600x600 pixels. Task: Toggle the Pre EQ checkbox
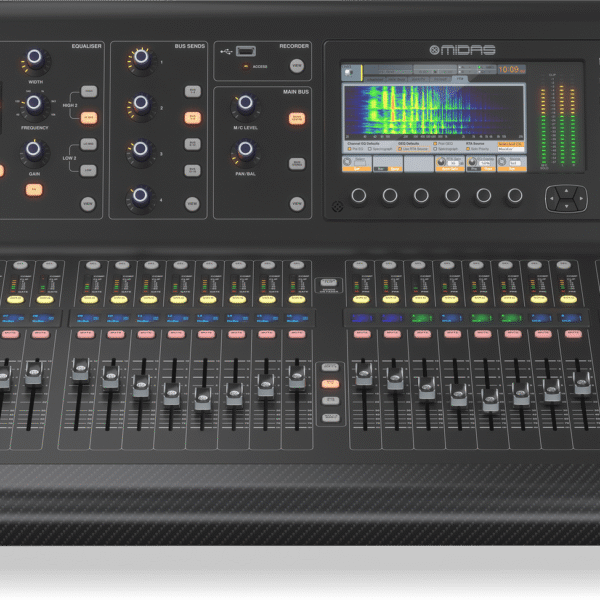click(x=350, y=149)
